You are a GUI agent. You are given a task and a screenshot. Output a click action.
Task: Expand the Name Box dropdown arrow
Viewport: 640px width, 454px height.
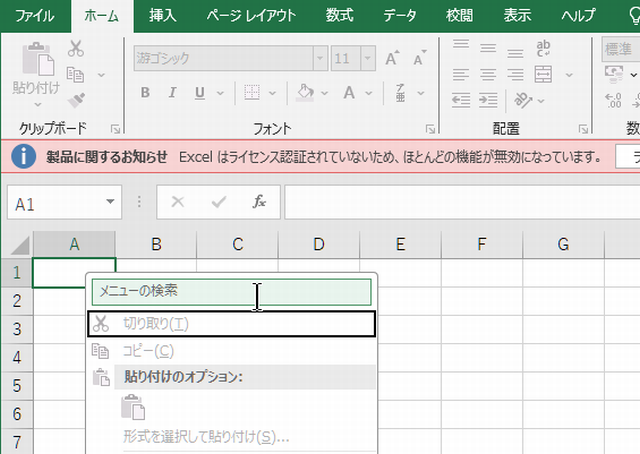pyautogui.click(x=110, y=203)
